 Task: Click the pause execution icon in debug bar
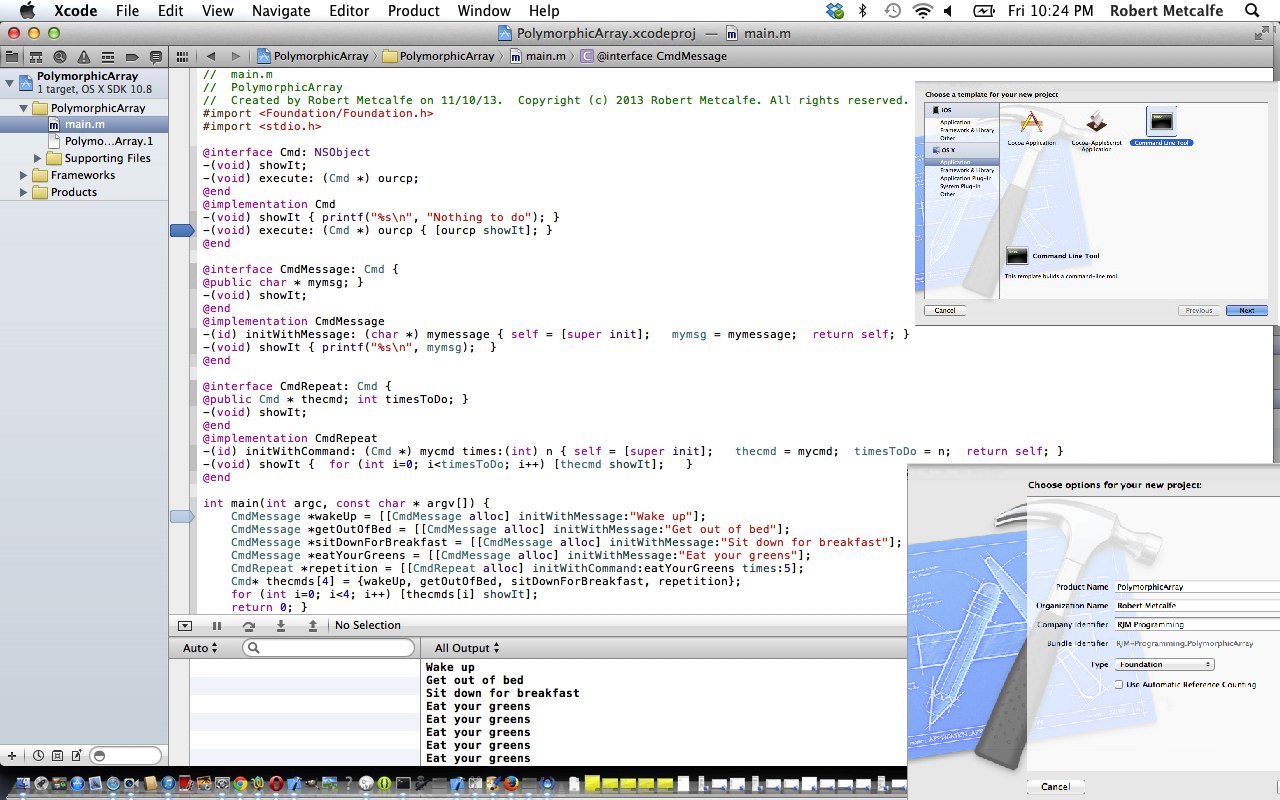tap(216, 626)
